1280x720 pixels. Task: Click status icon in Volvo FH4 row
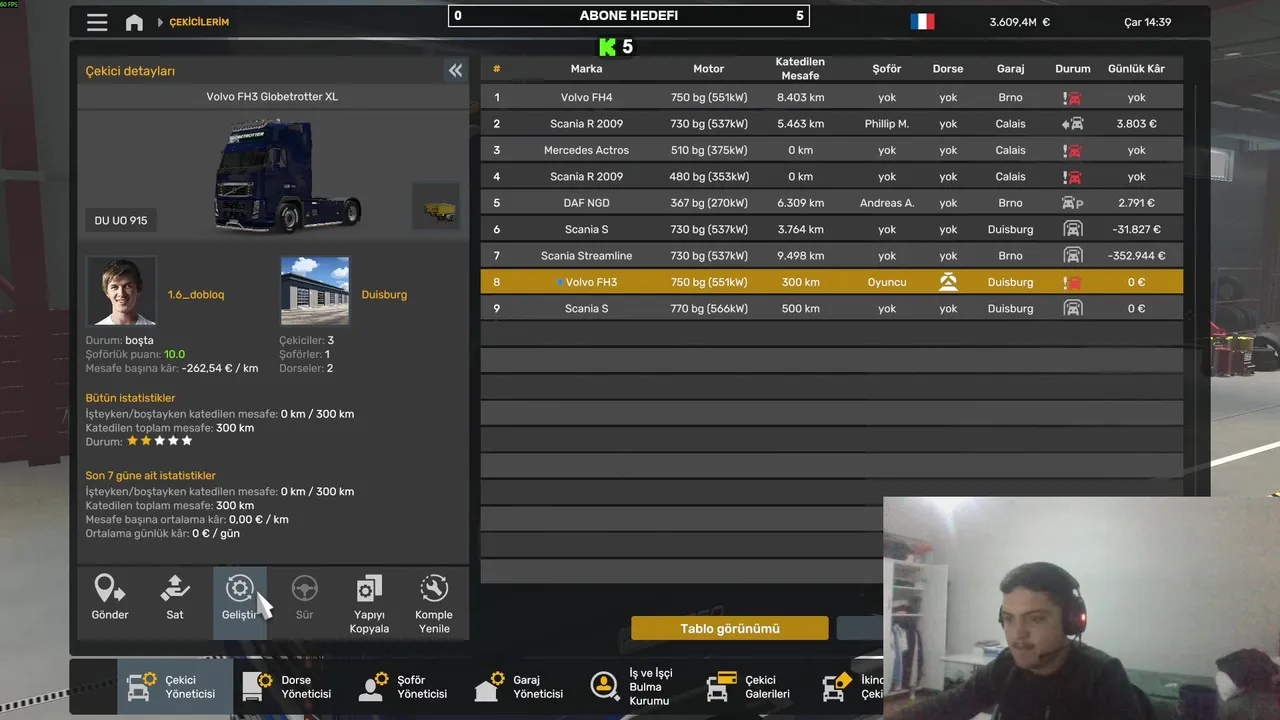click(1073, 98)
